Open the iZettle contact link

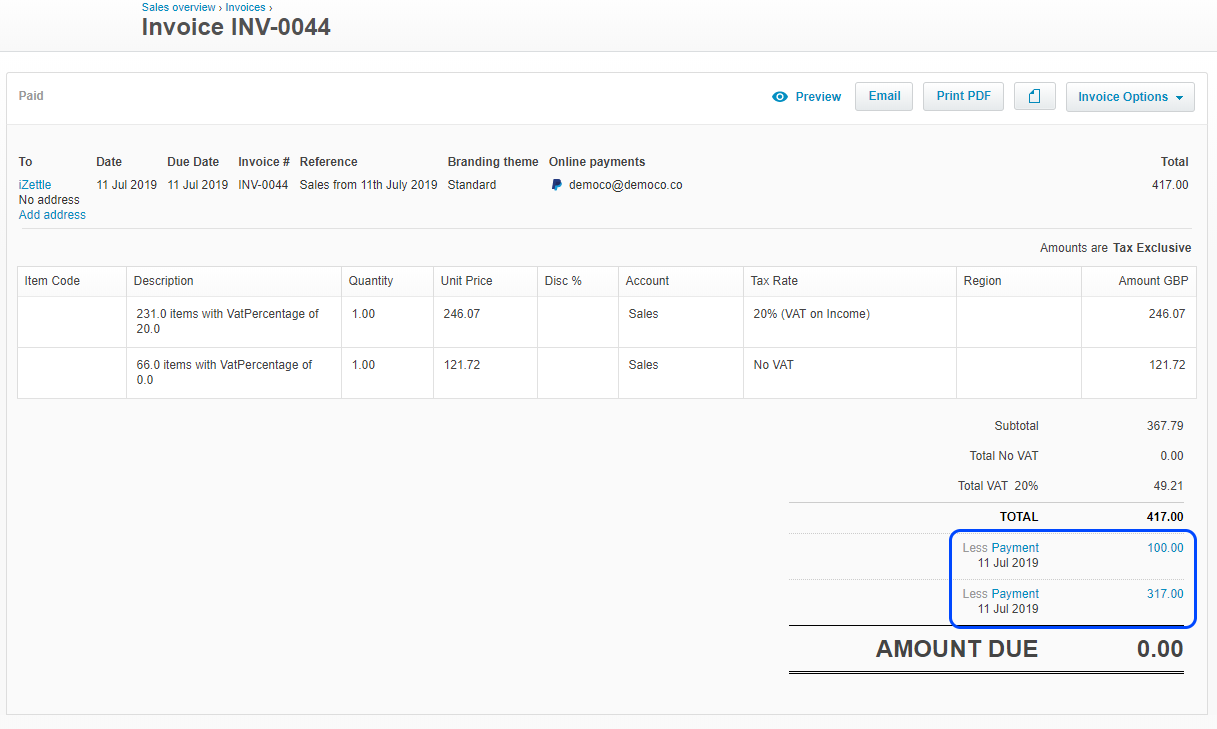coord(35,185)
